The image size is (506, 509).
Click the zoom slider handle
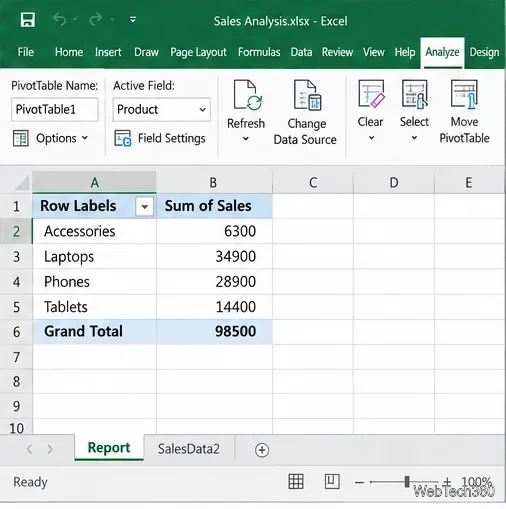tap(407, 482)
